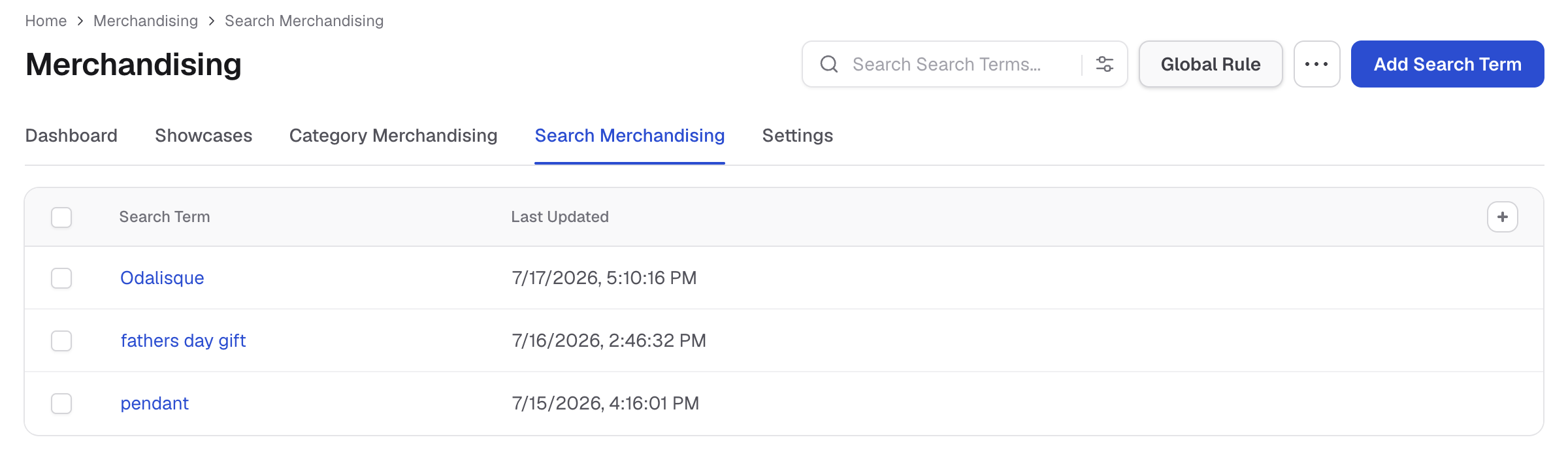Open the Category Merchandising tab
The width and height of the screenshot is (1568, 465).
point(393,136)
